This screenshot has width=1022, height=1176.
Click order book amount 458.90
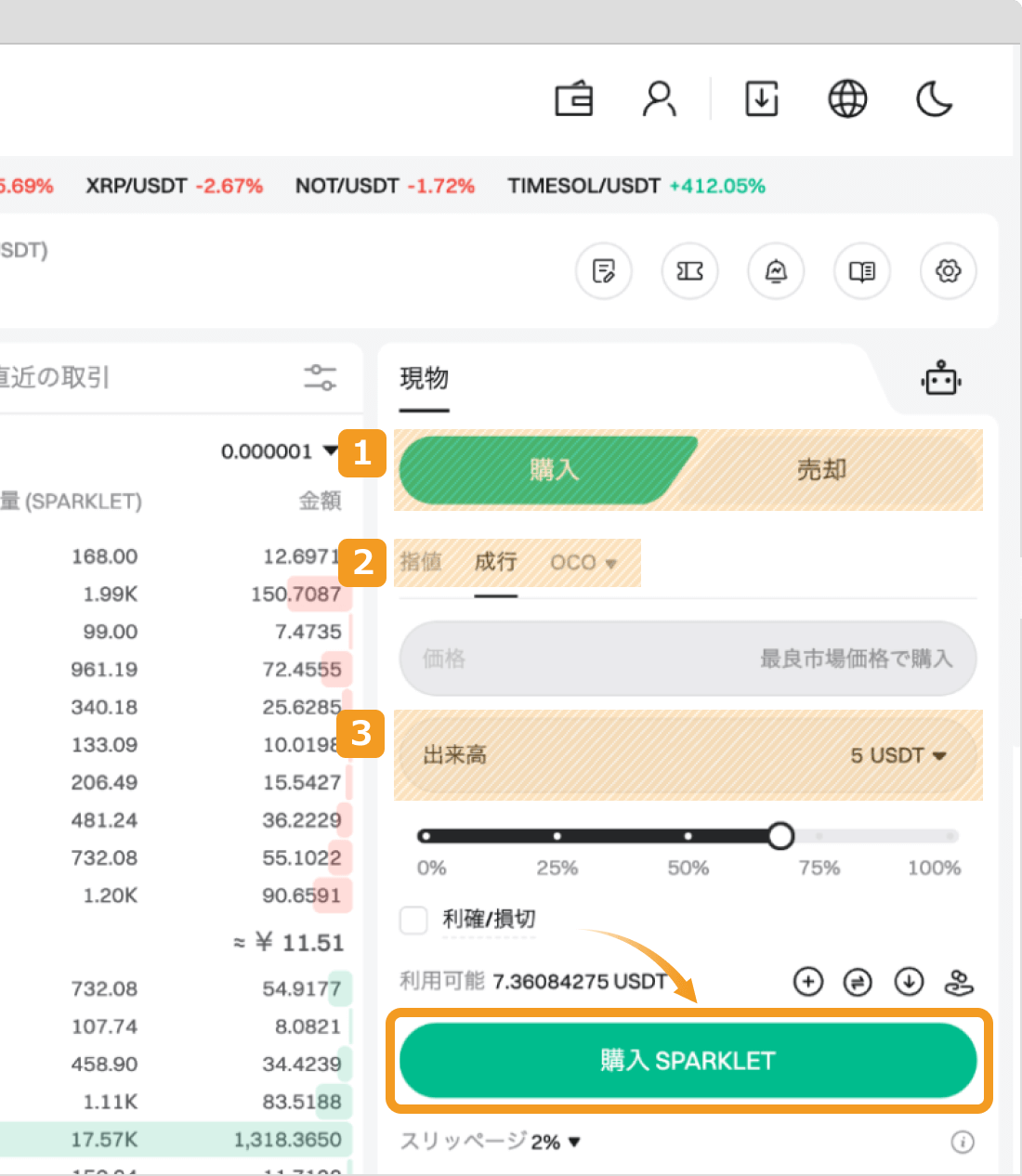(104, 1064)
